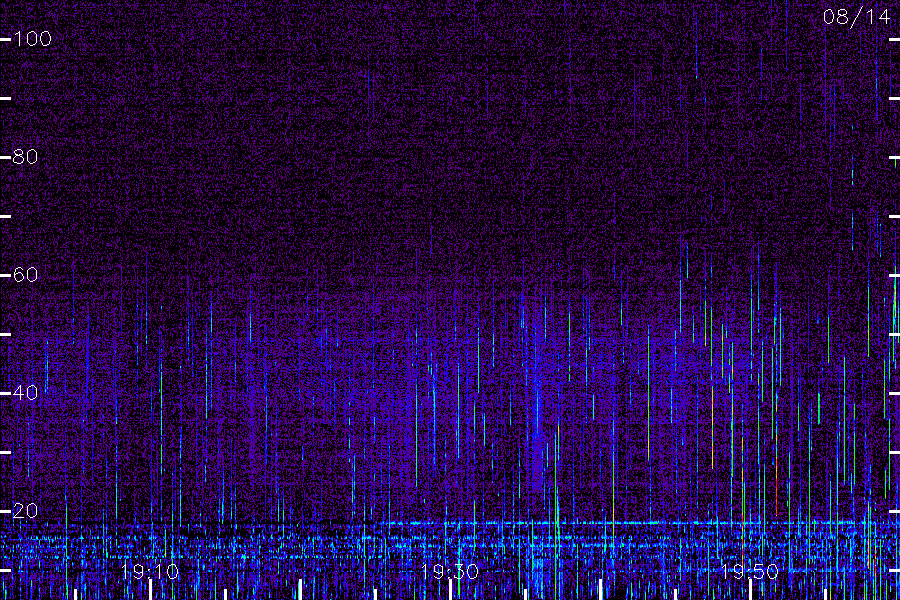Click the 19:10 time label
Viewport: 900px width, 600px height.
150,572
